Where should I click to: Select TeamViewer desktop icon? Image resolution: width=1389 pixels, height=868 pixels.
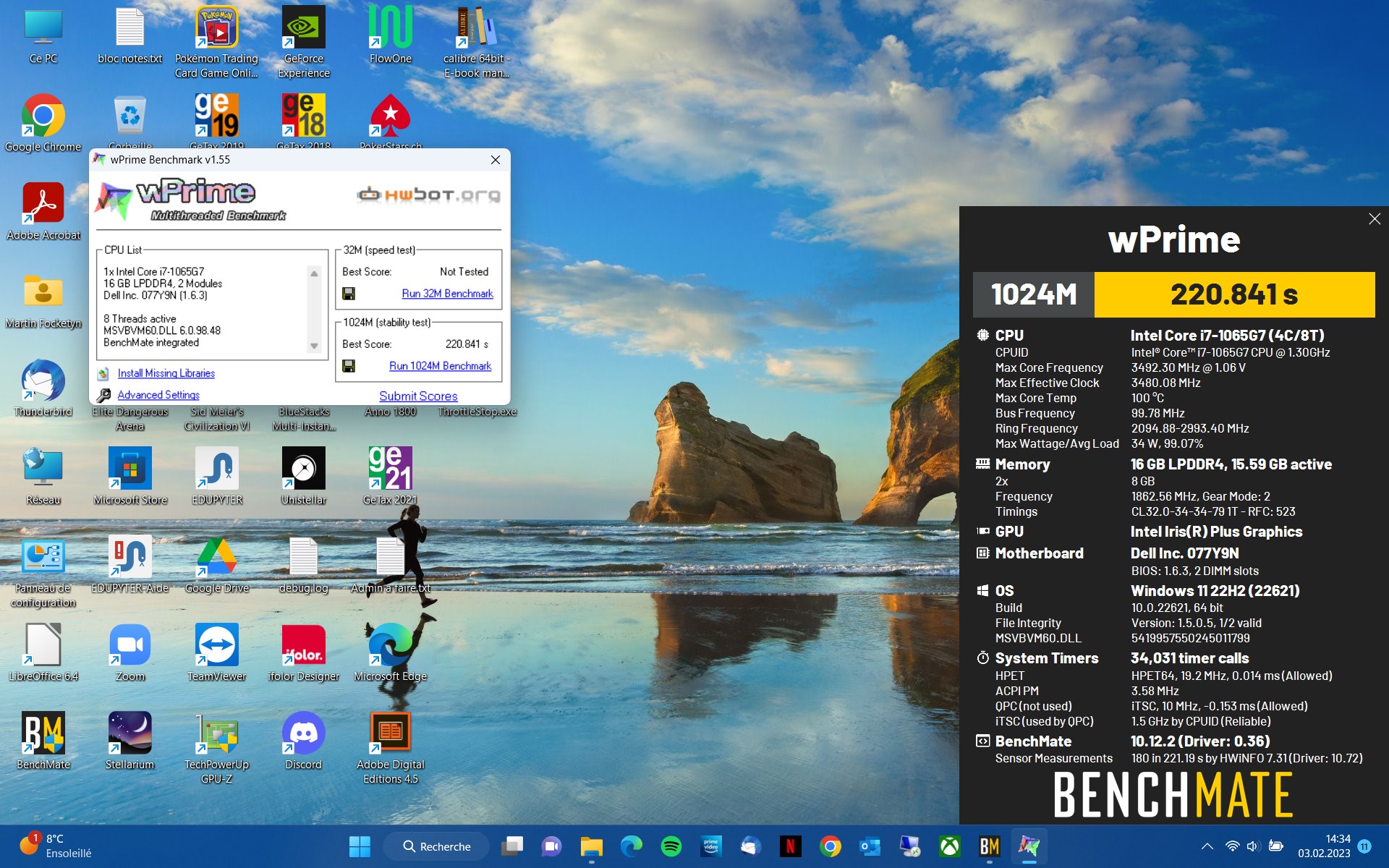[x=217, y=652]
